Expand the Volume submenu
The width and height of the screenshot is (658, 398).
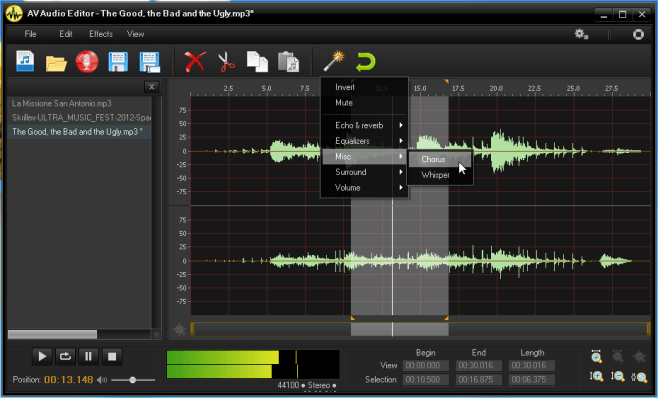pos(364,188)
